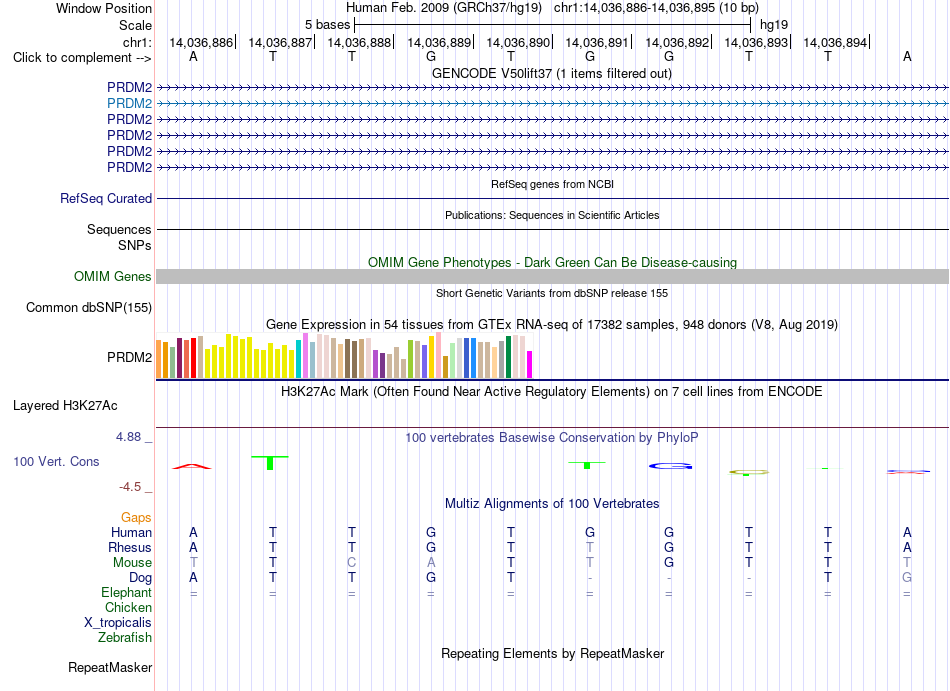
Task: Click the PRDM2 GTEx expression label
Action: [x=130, y=358]
